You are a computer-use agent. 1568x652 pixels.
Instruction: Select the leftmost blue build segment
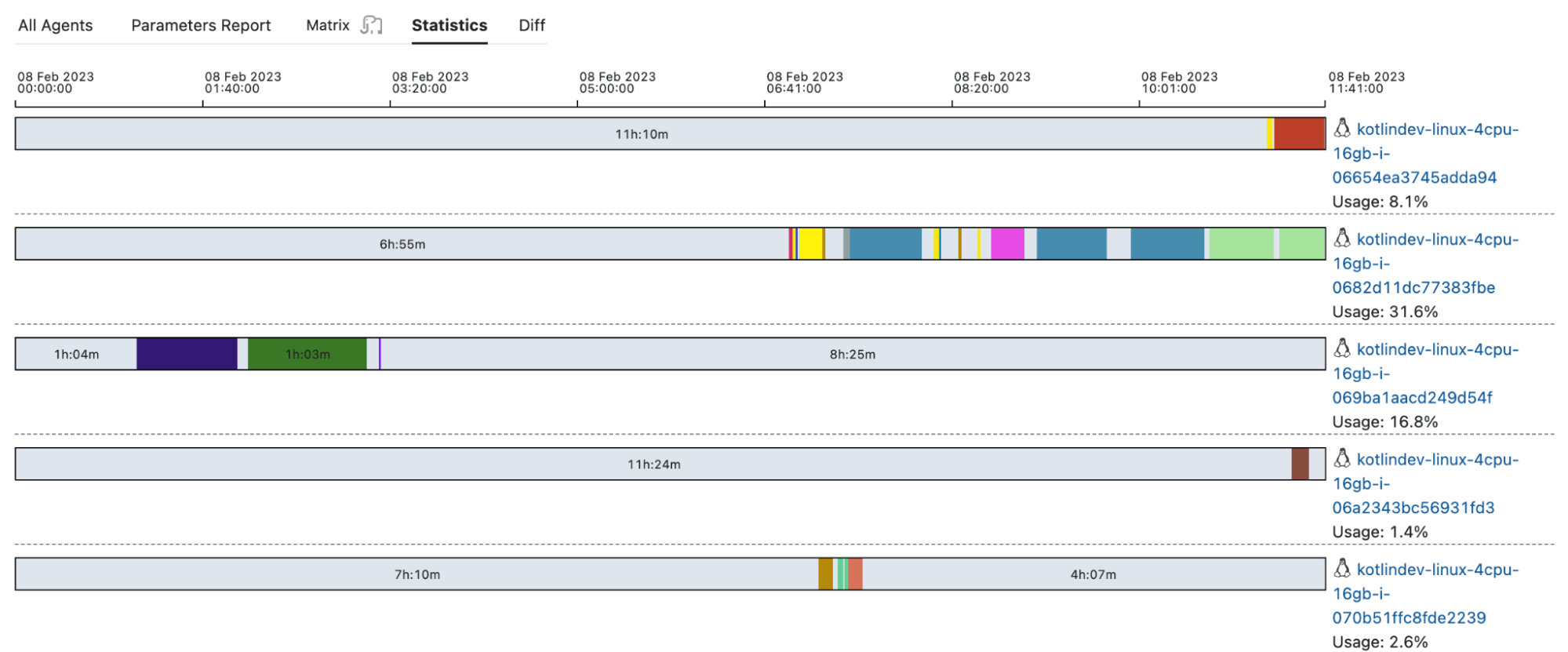886,244
